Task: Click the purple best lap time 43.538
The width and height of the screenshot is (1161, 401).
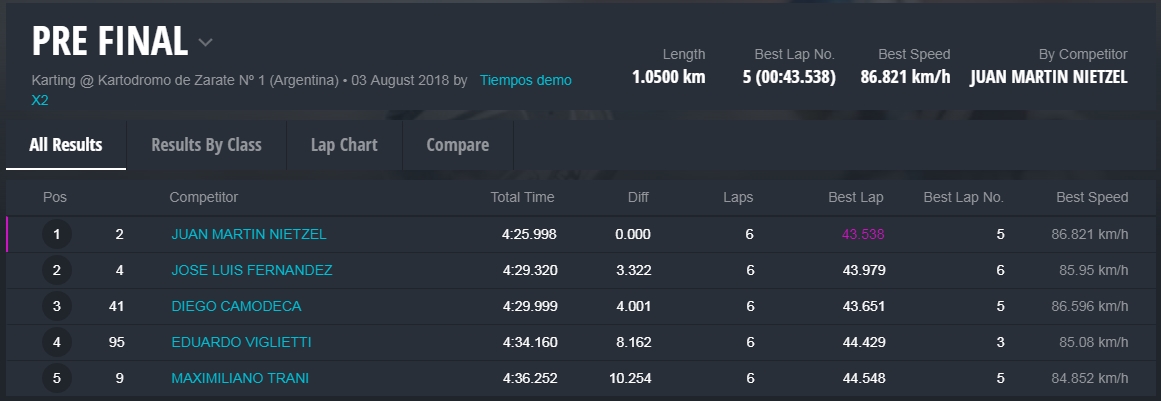Action: (863, 235)
